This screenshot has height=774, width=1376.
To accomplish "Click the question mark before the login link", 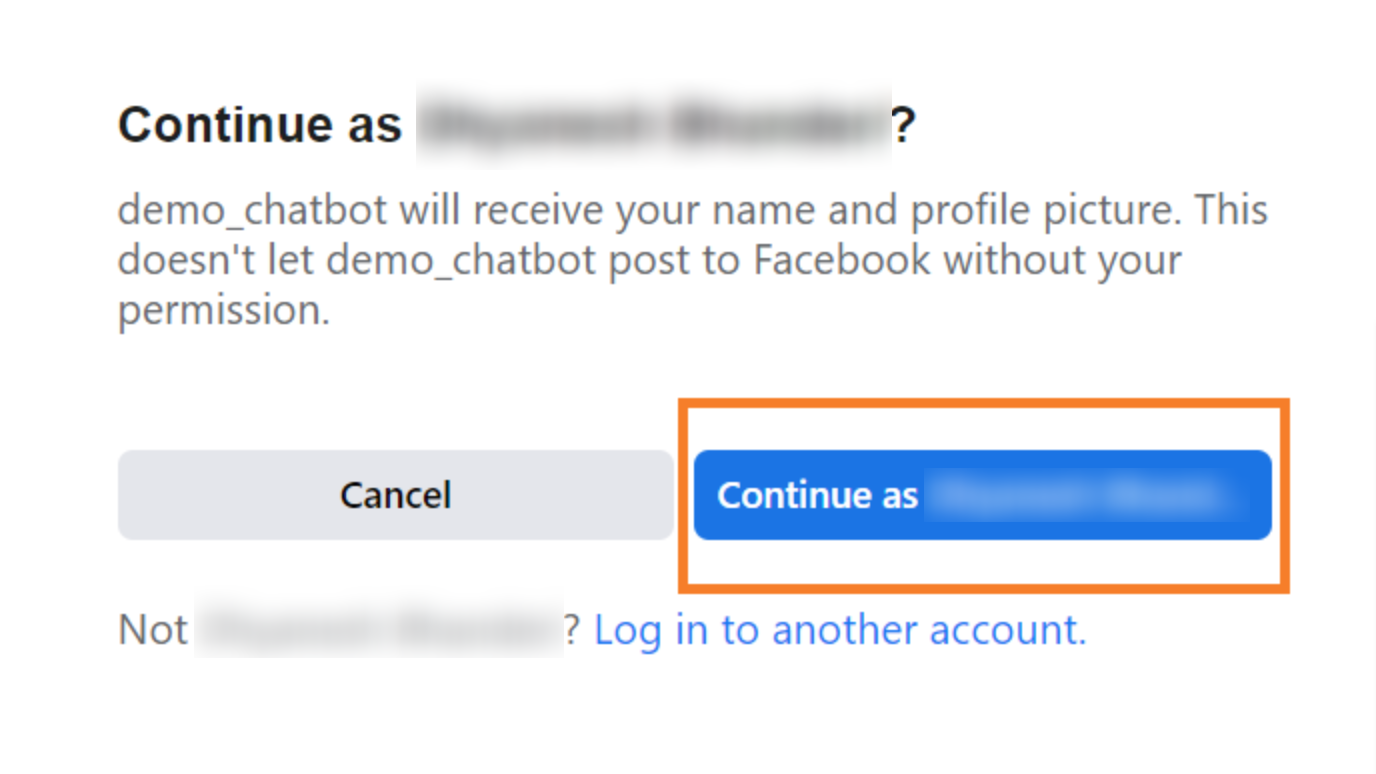I will (573, 630).
